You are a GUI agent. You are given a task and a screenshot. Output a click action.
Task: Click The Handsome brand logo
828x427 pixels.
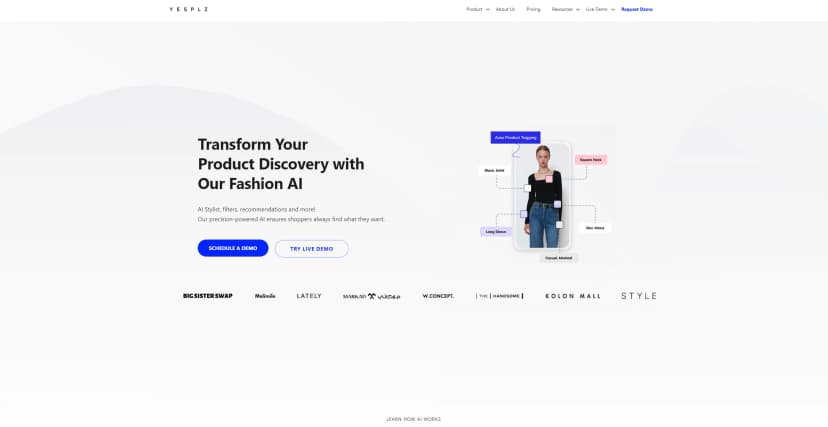[500, 296]
